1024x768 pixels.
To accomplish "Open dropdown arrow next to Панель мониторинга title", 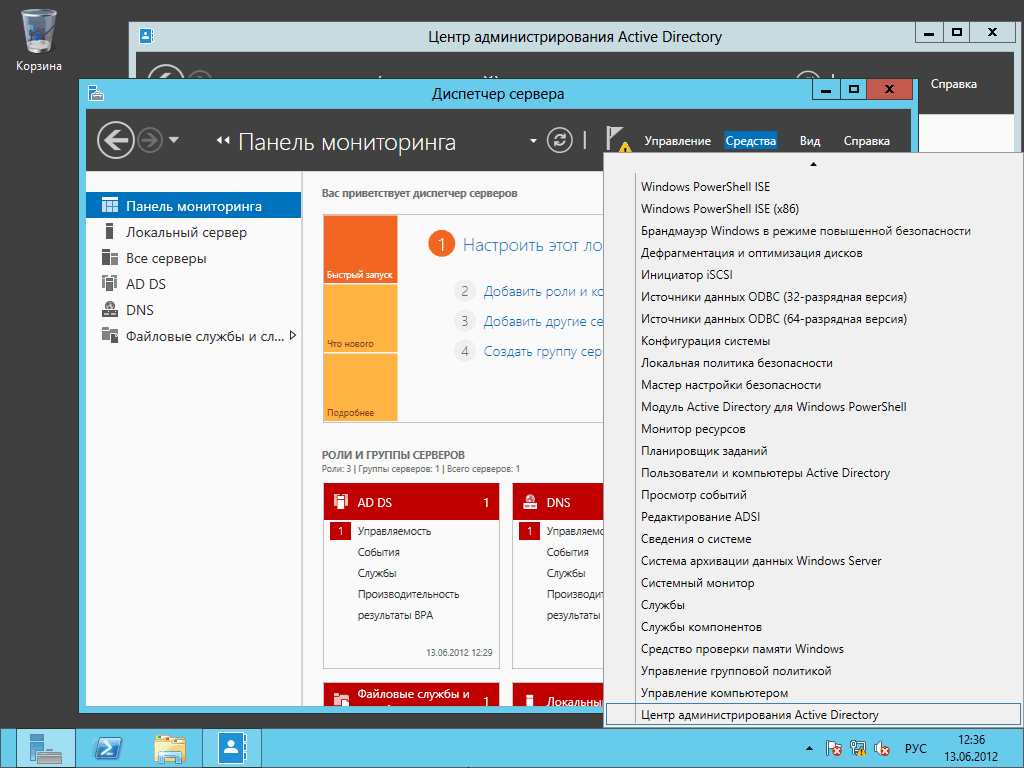I will pos(533,140).
